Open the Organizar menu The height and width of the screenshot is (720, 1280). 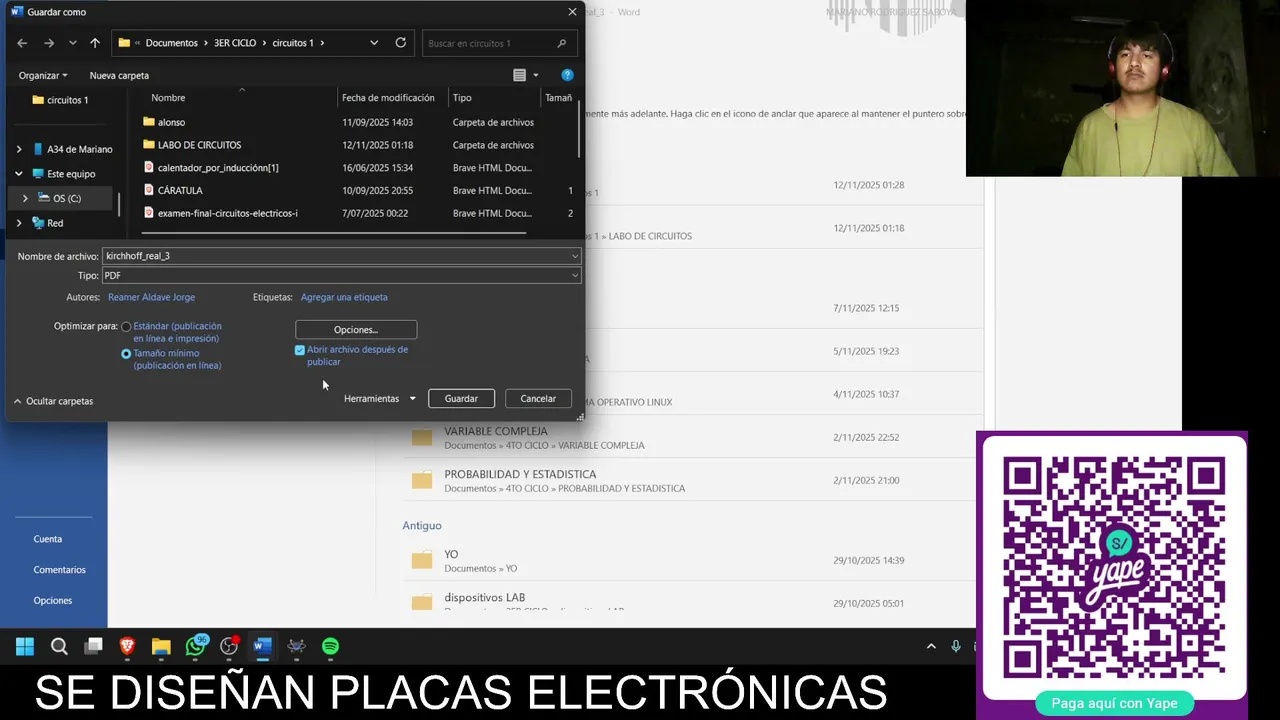(x=43, y=75)
